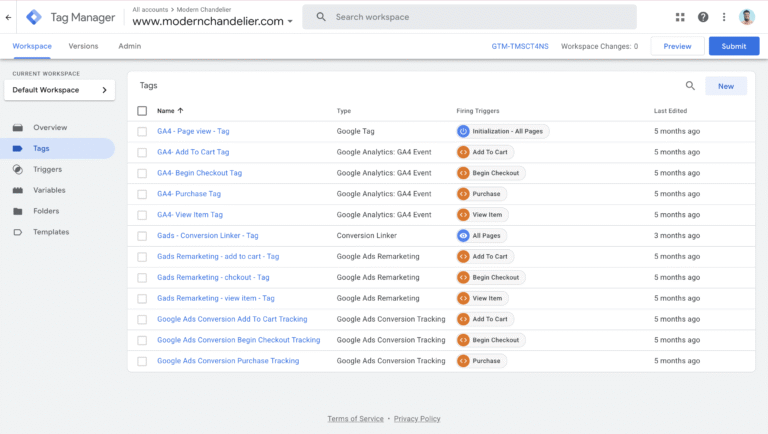
Task: Click the back arrow in the header
Action: tap(9, 17)
